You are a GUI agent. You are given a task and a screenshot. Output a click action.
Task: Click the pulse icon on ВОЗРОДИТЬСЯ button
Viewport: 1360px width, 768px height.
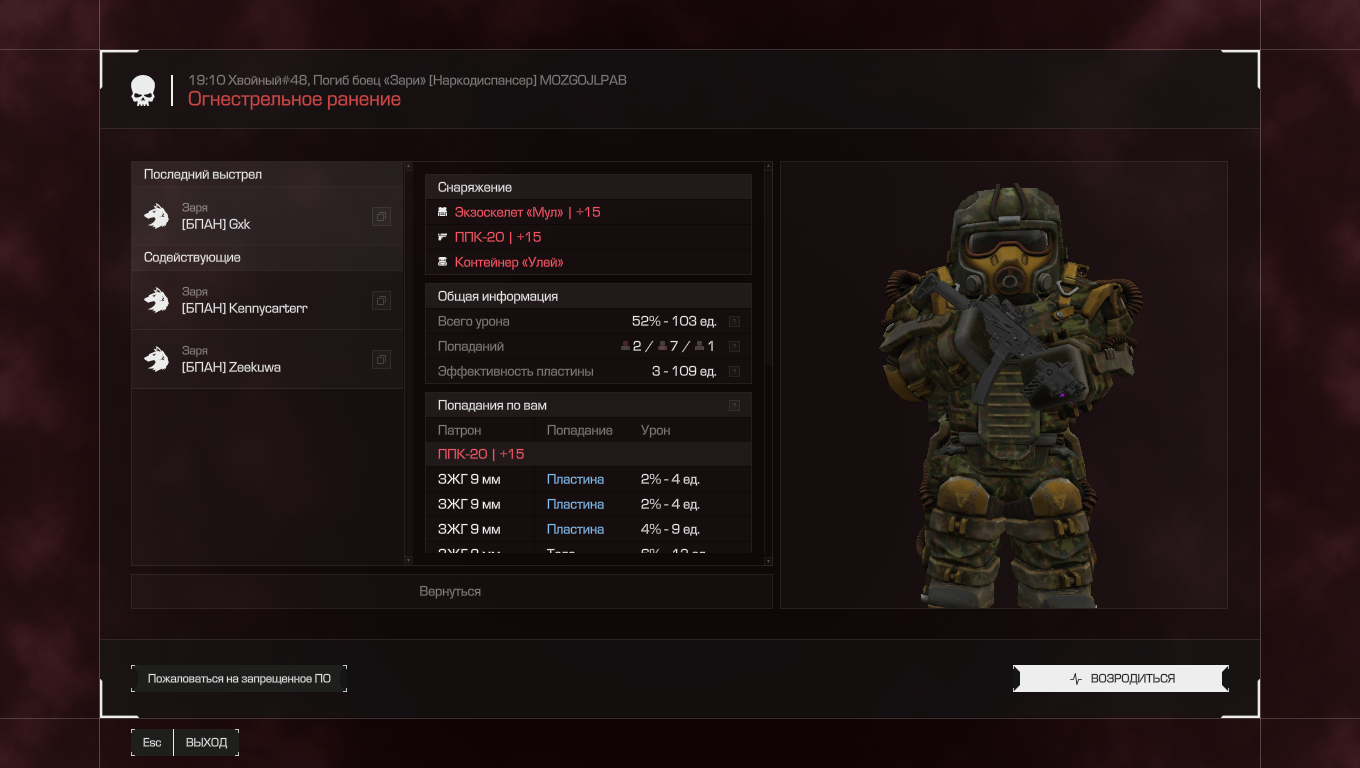coord(1076,678)
